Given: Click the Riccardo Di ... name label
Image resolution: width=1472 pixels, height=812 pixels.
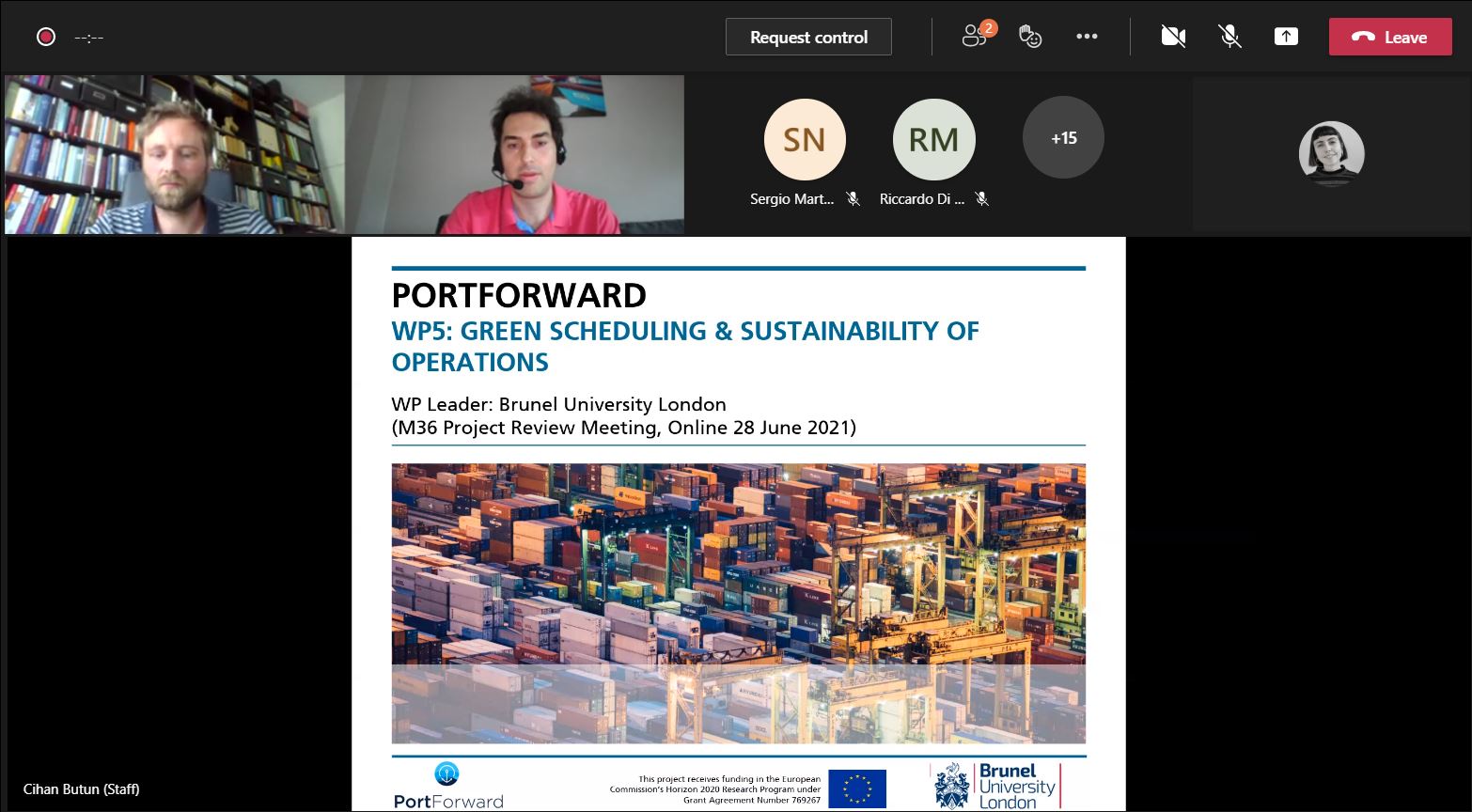Looking at the screenshot, I should coord(922,199).
